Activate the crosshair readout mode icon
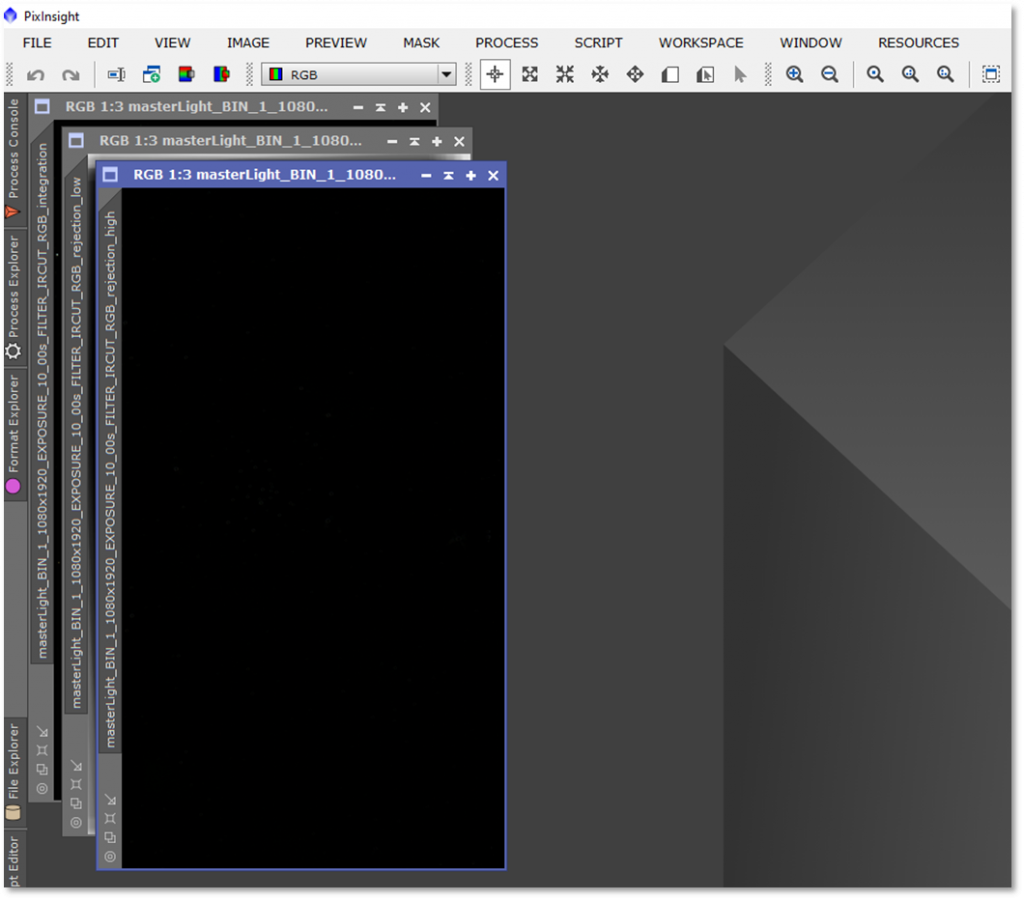The width and height of the screenshot is (1024, 900). [495, 75]
